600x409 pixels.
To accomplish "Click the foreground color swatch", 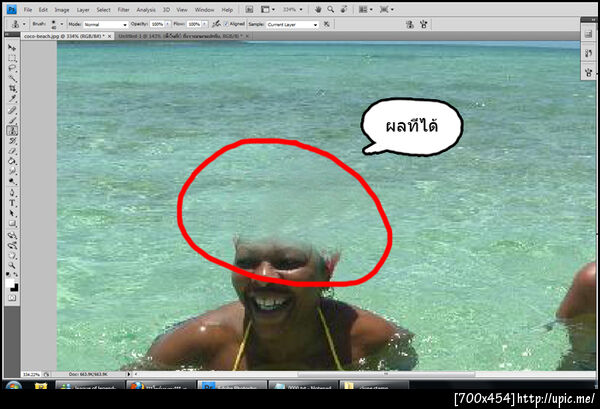I will point(10,283).
